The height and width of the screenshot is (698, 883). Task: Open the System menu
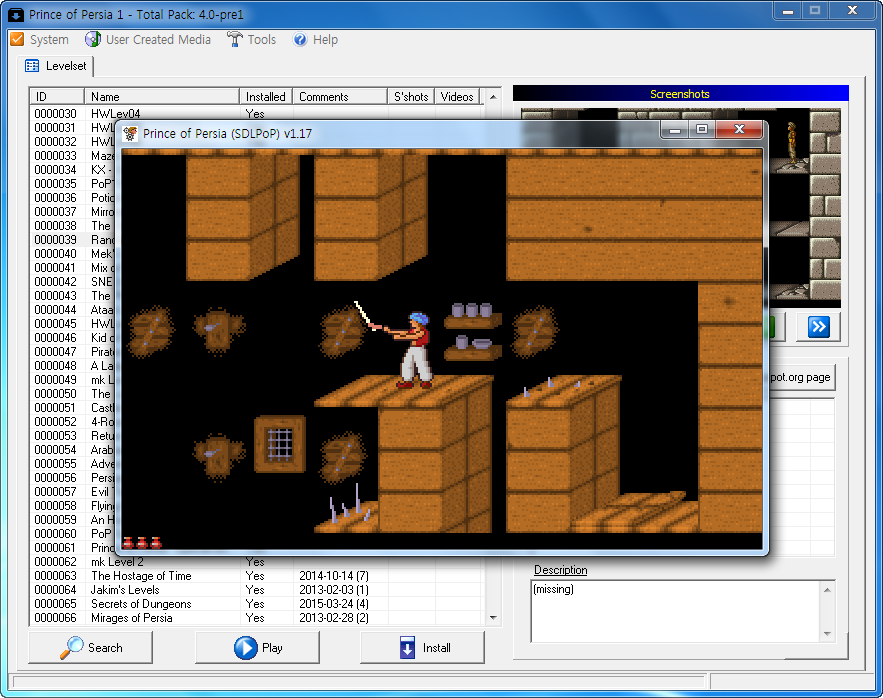pos(39,39)
